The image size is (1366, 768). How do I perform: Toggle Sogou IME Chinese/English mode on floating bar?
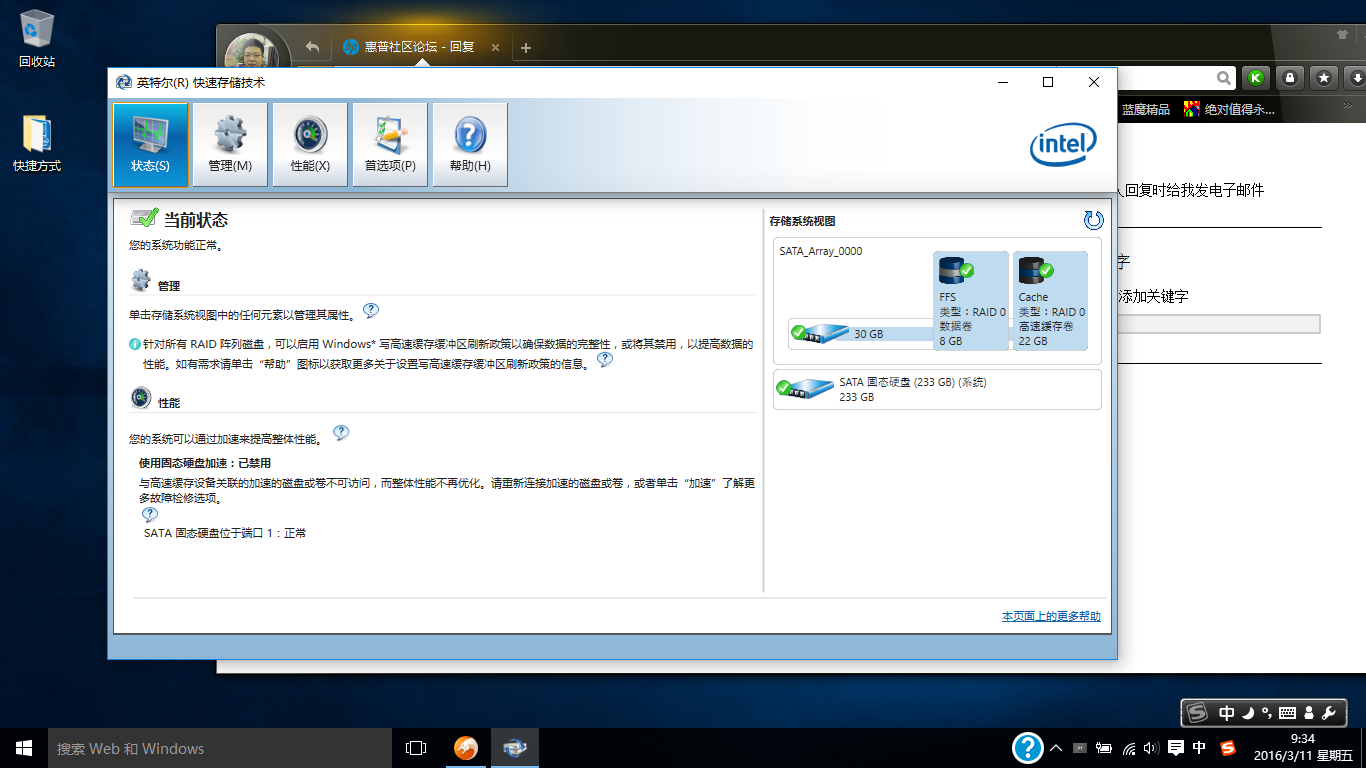point(1227,713)
